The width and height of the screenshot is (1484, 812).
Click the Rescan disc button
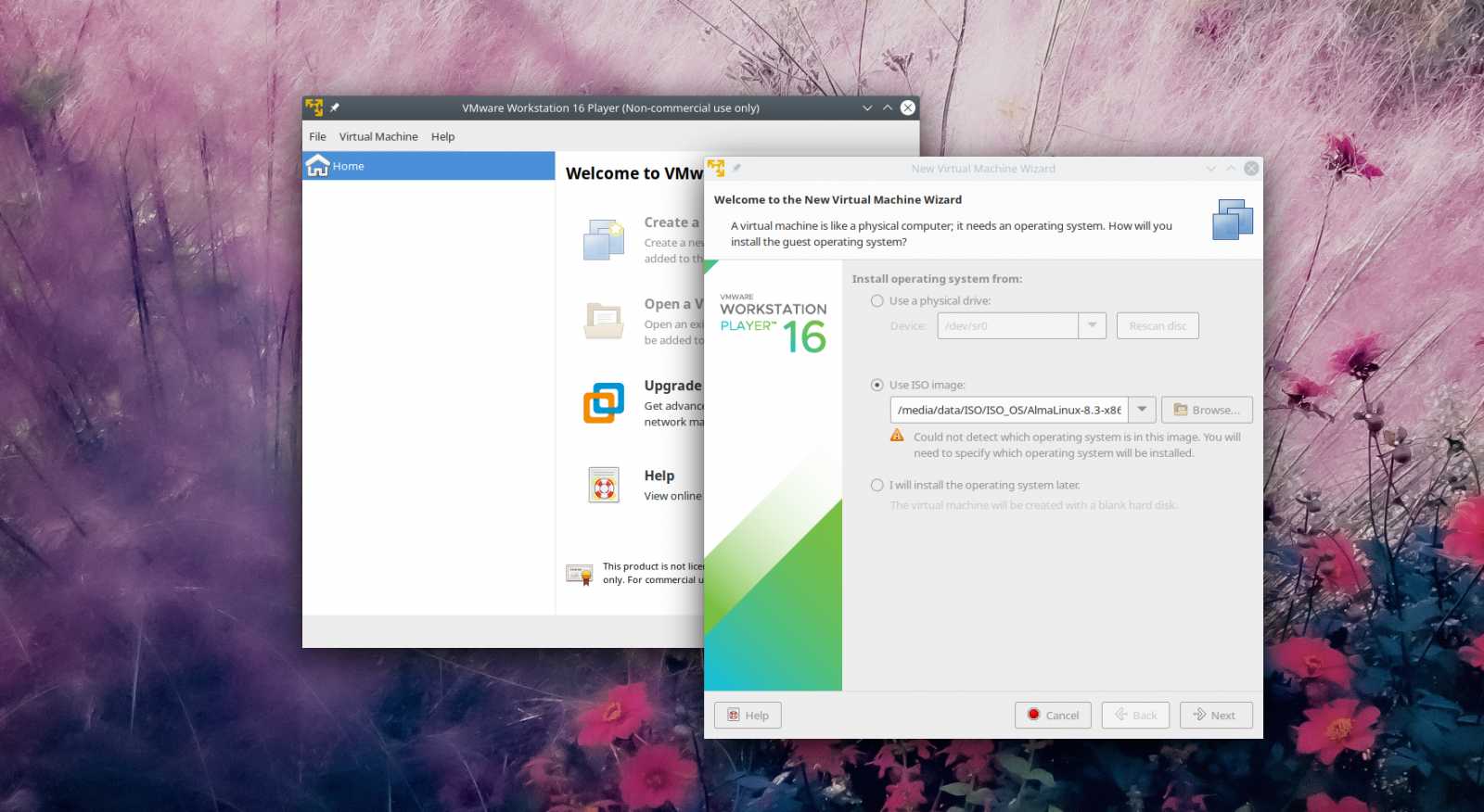(1158, 325)
